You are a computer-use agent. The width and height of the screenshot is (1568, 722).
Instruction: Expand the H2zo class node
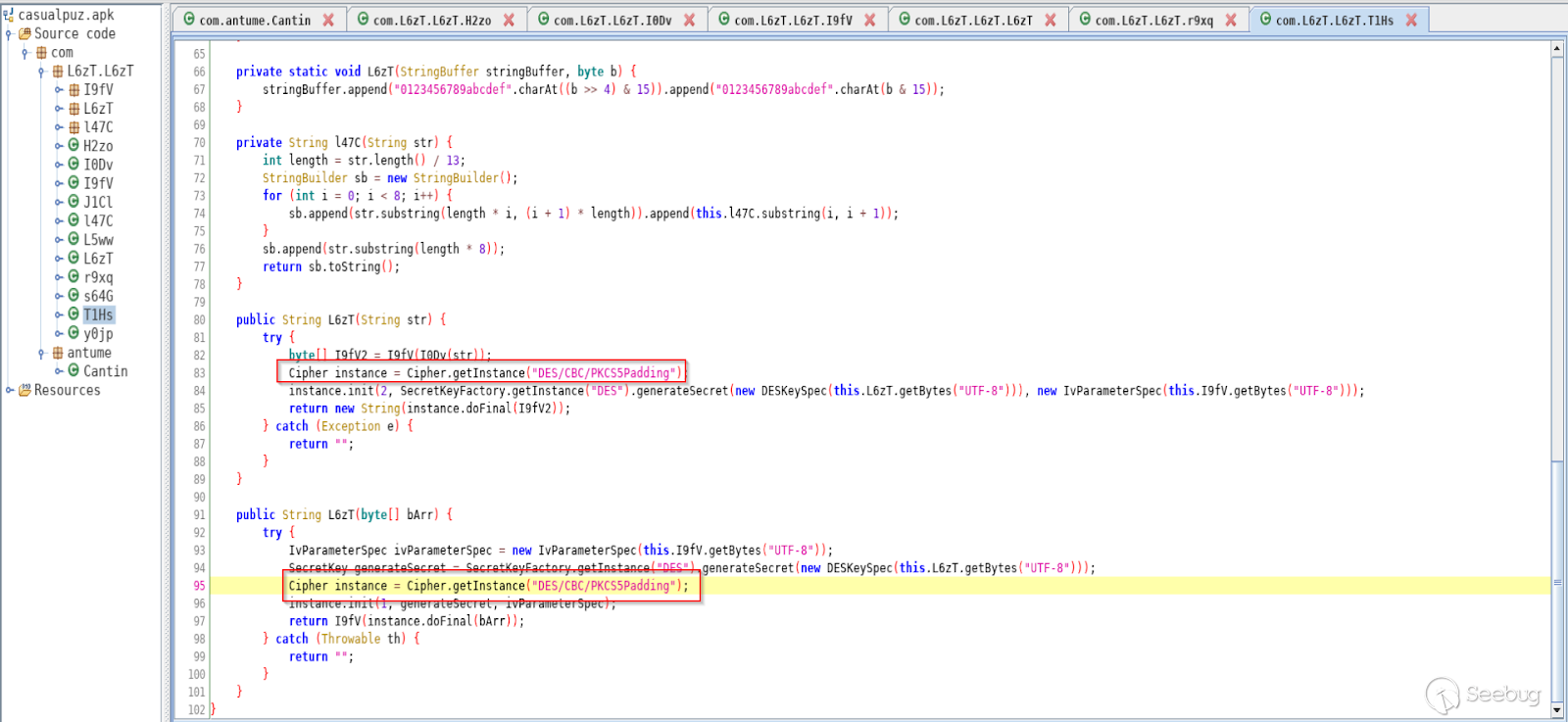click(59, 146)
